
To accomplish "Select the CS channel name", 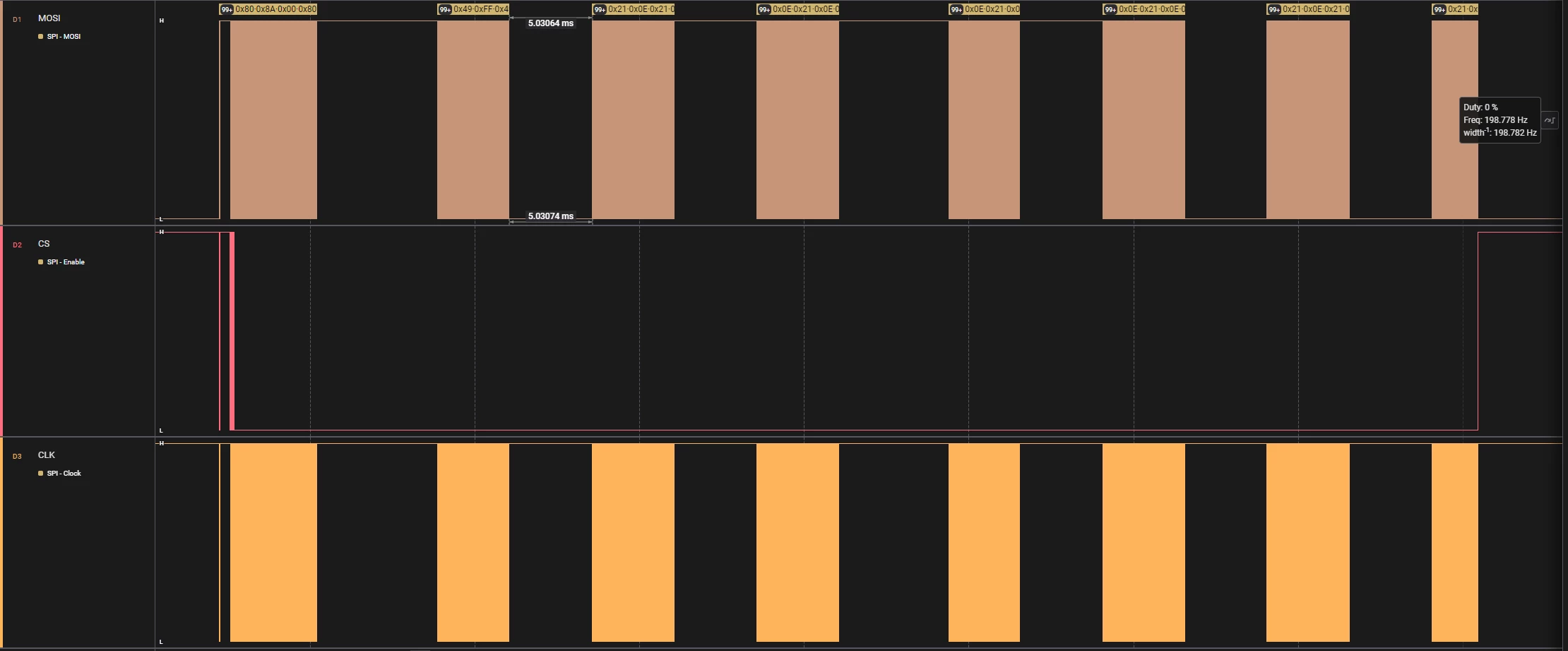I will (44, 243).
